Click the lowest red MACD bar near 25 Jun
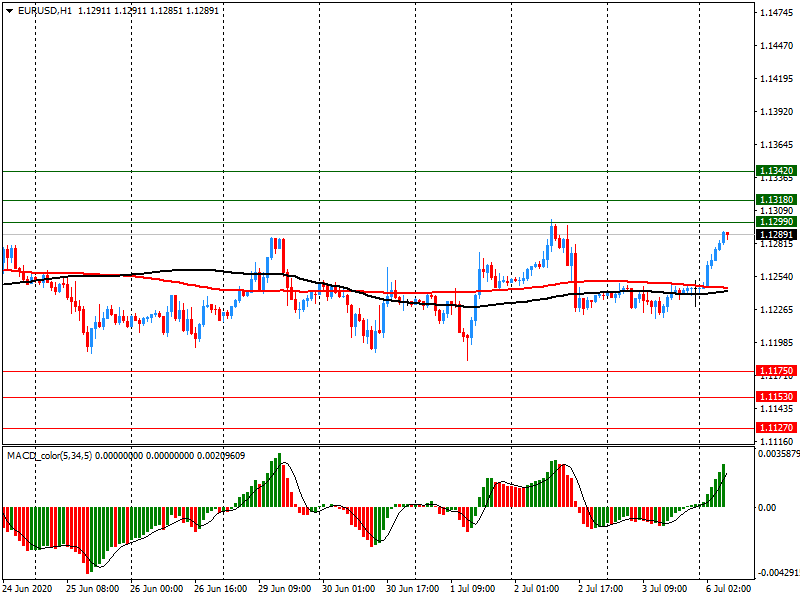 tap(88, 539)
